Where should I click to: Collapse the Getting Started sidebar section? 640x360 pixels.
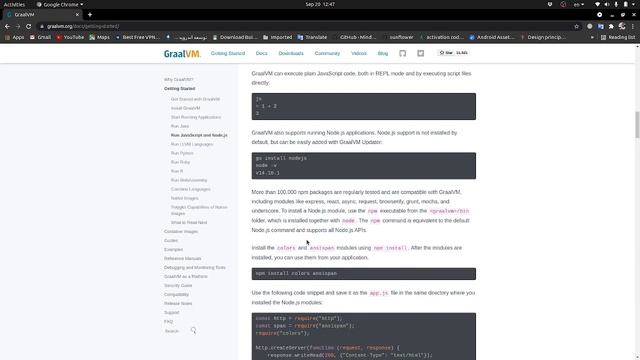[x=180, y=89]
